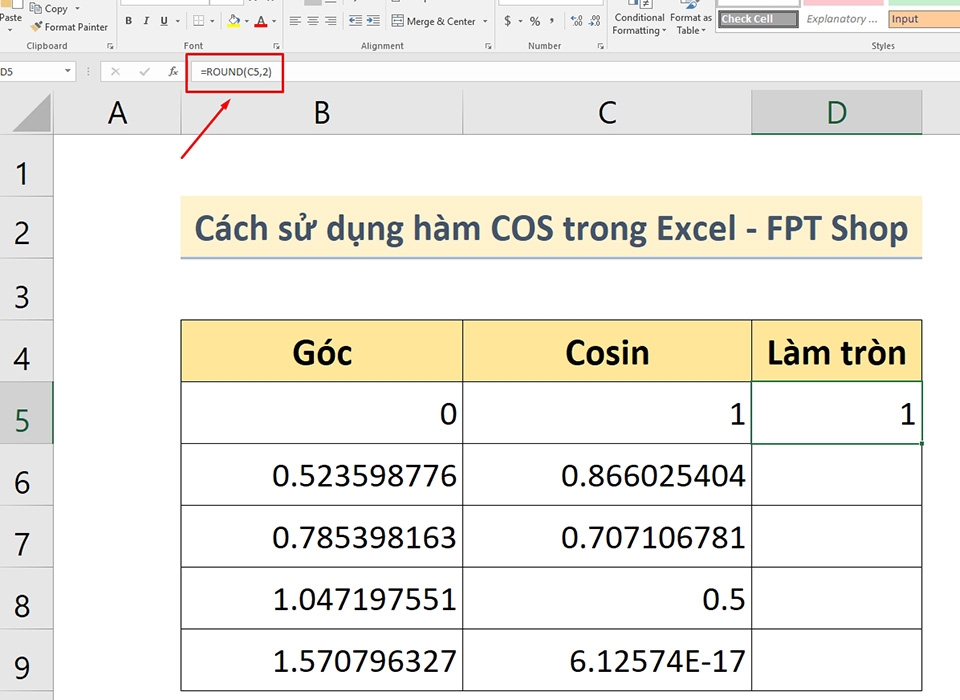Apply Accounting Number Format with dollar sign
Screen dimensions: 960x700
point(507,19)
